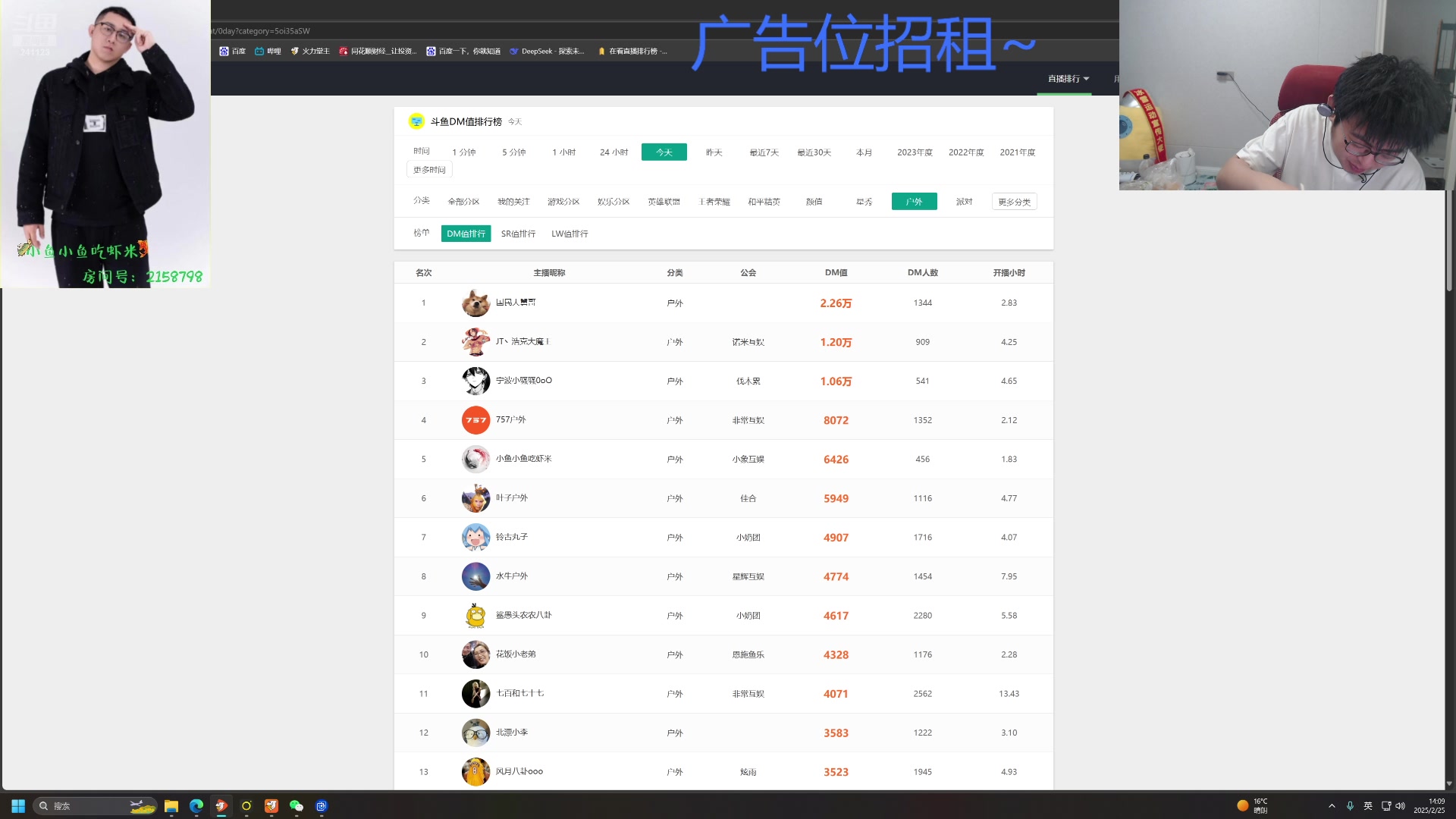The image size is (1456, 819).
Task: Launch WeChat from the taskbar
Action: [x=296, y=806]
